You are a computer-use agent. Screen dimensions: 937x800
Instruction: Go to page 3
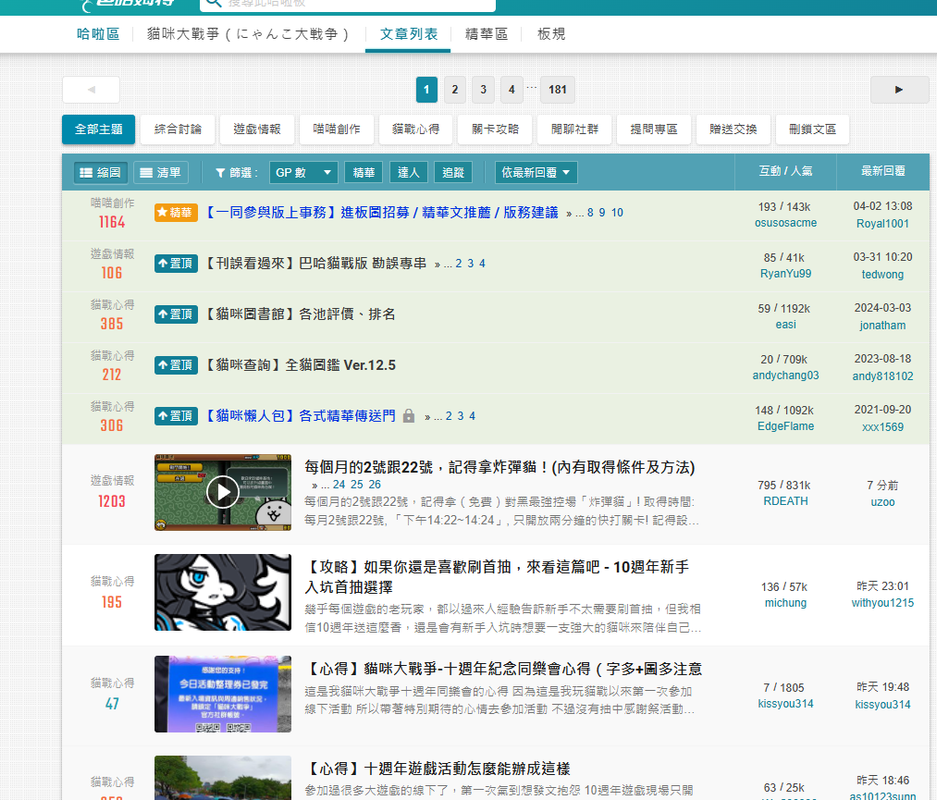(x=483, y=90)
